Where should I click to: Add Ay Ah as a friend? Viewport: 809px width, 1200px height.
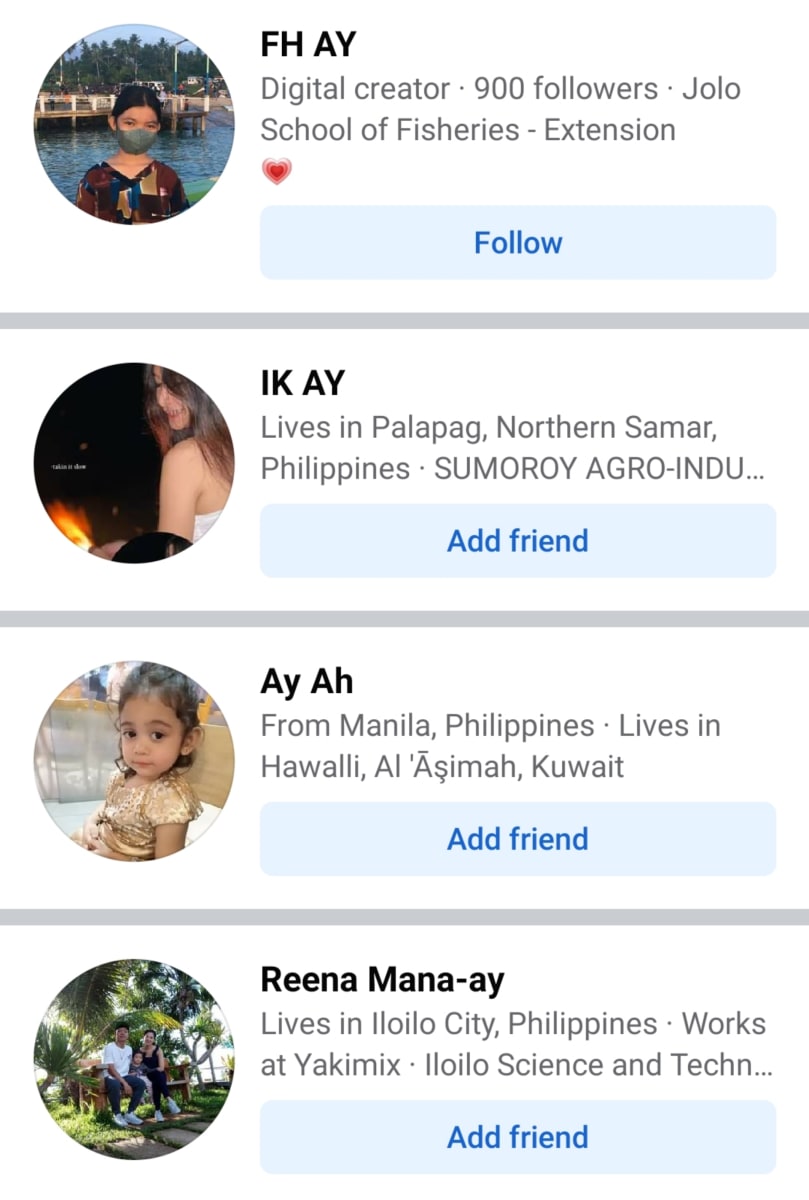(518, 839)
